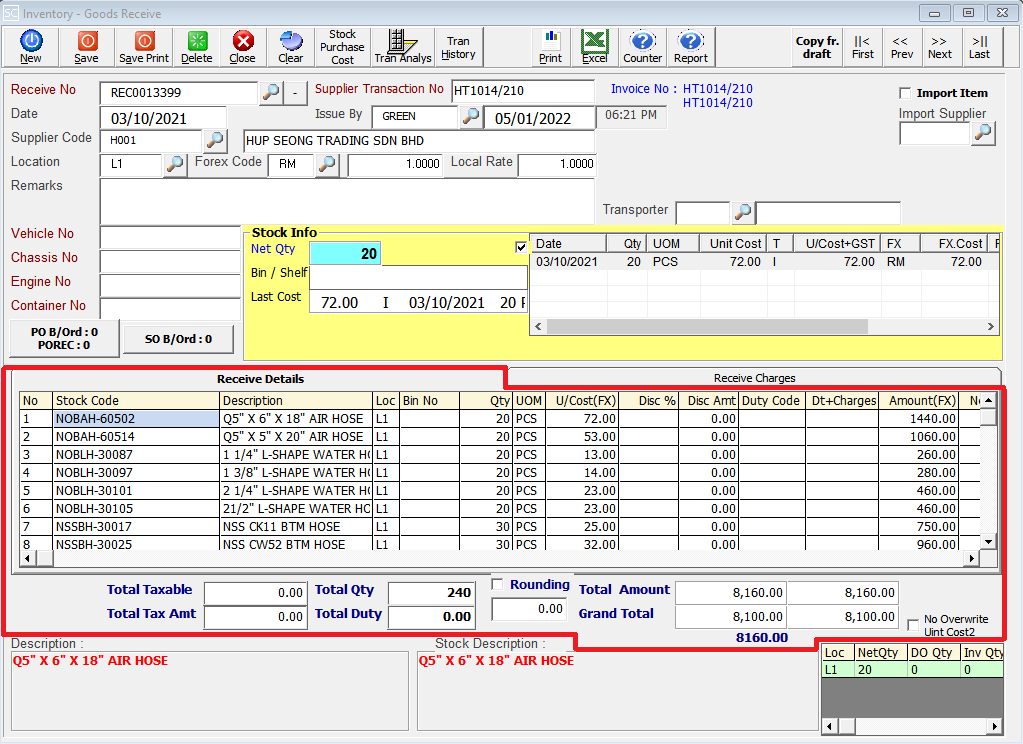Enable the Rounding checkbox
This screenshot has width=1023, height=744.
coord(497,584)
